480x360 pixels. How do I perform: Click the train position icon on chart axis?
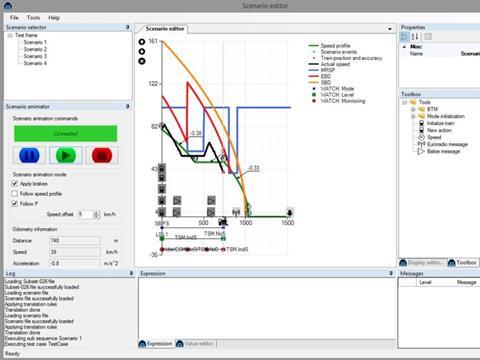click(x=223, y=222)
